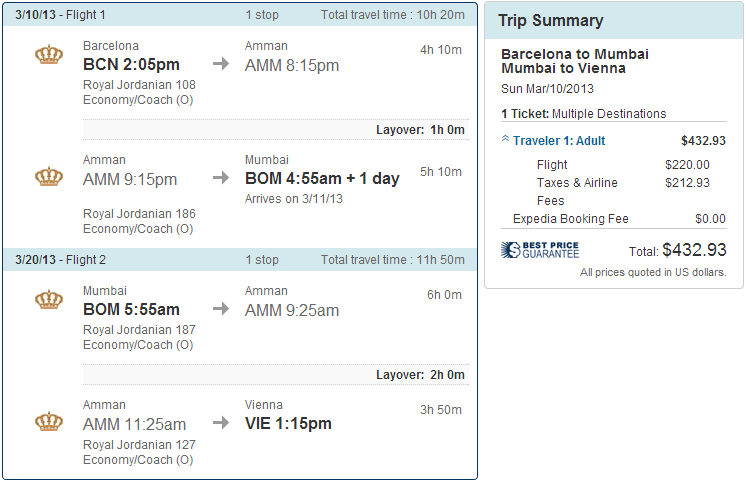
Task: Select the 3/20/13 Flight 2 header bar
Action: pyautogui.click(x=240, y=260)
